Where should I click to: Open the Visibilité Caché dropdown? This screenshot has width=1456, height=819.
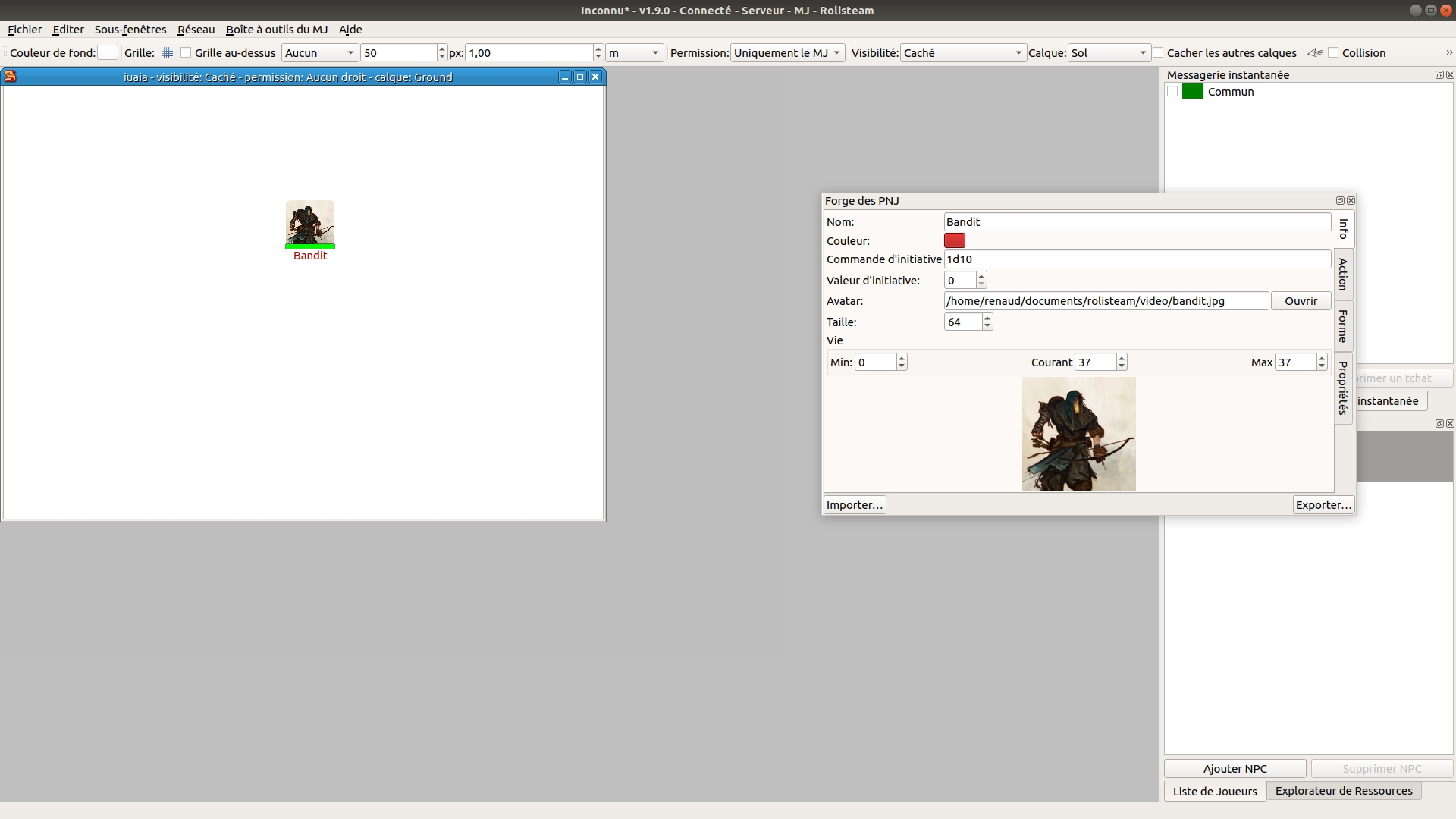tap(962, 53)
